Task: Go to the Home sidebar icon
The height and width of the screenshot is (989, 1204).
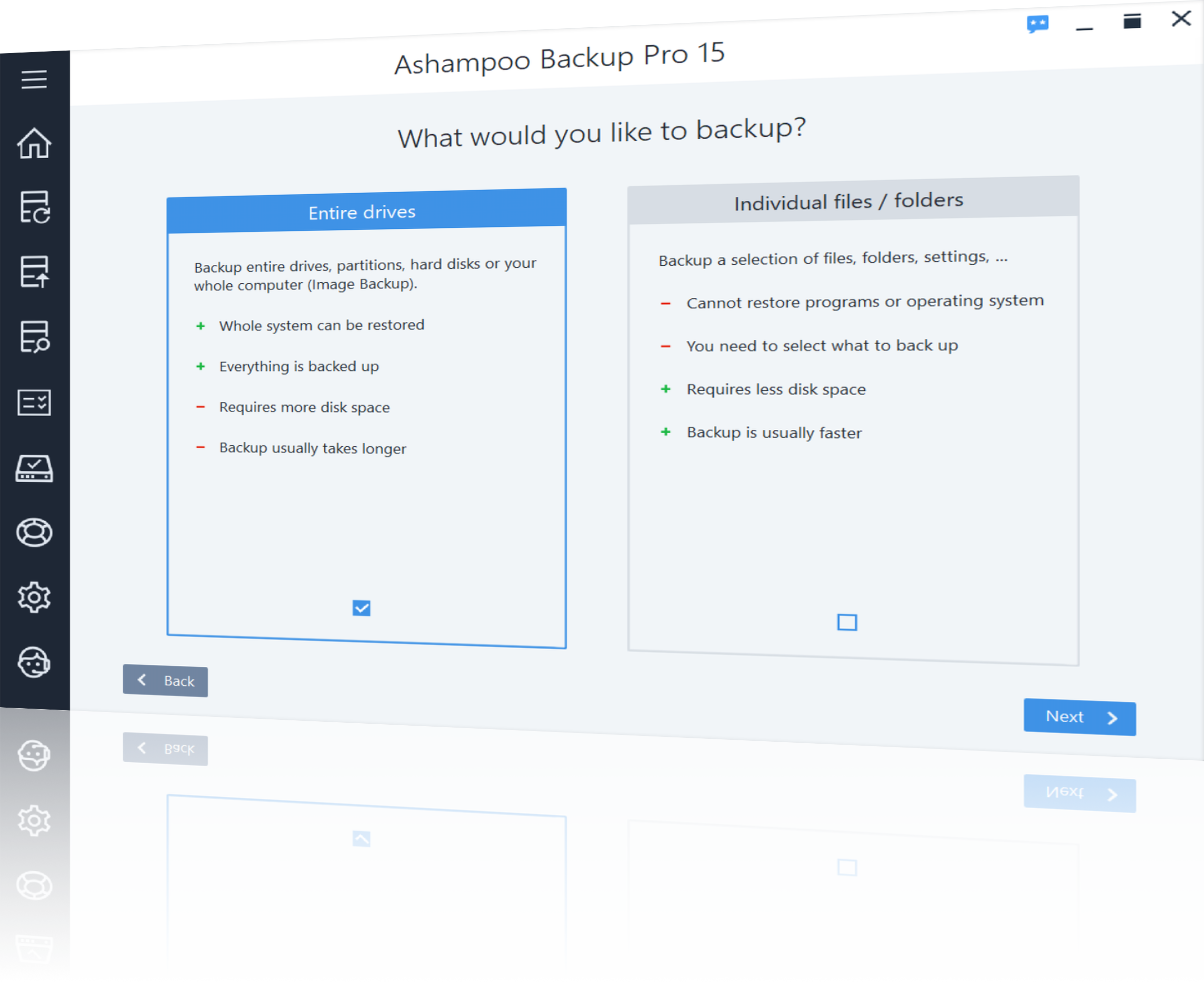Action: point(34,143)
